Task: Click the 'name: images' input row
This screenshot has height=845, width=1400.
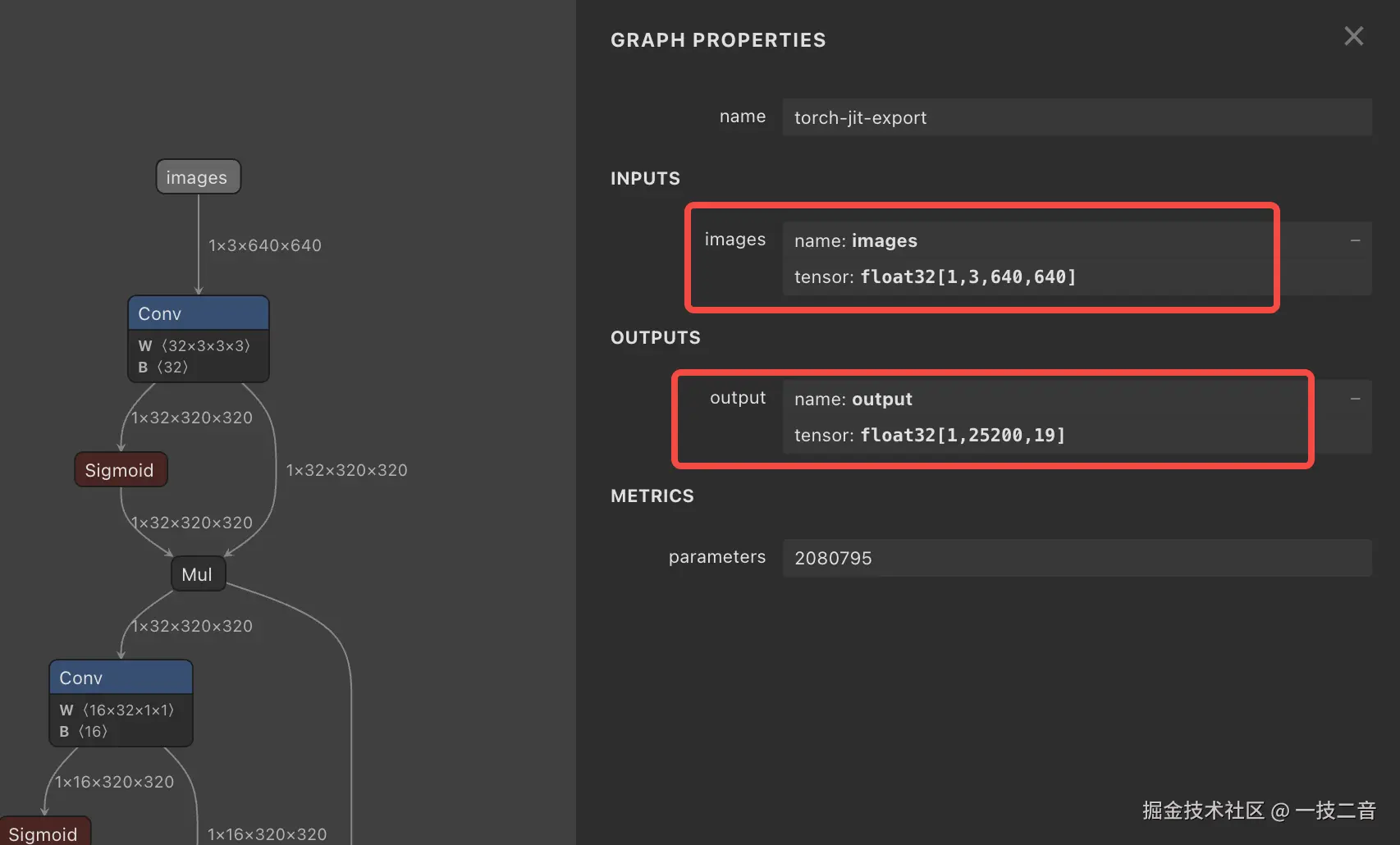Action: (855, 241)
